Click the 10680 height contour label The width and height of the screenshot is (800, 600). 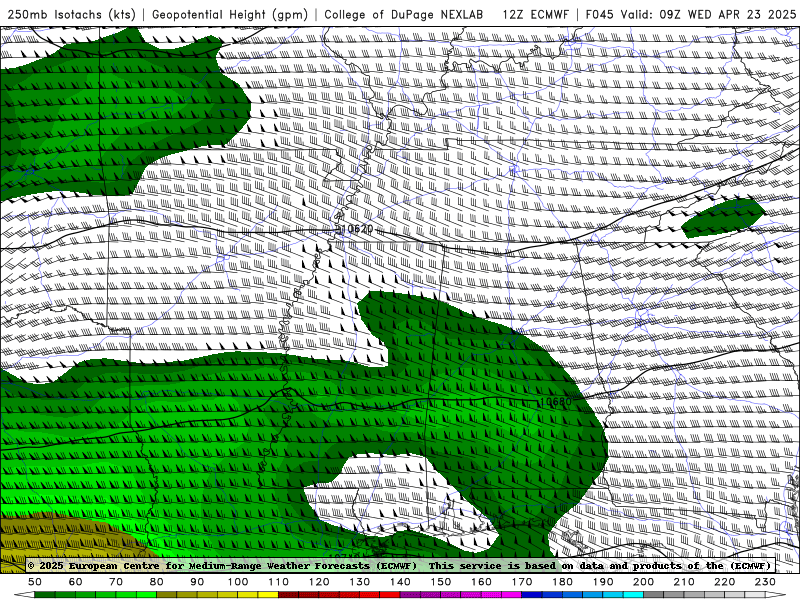pyautogui.click(x=556, y=402)
